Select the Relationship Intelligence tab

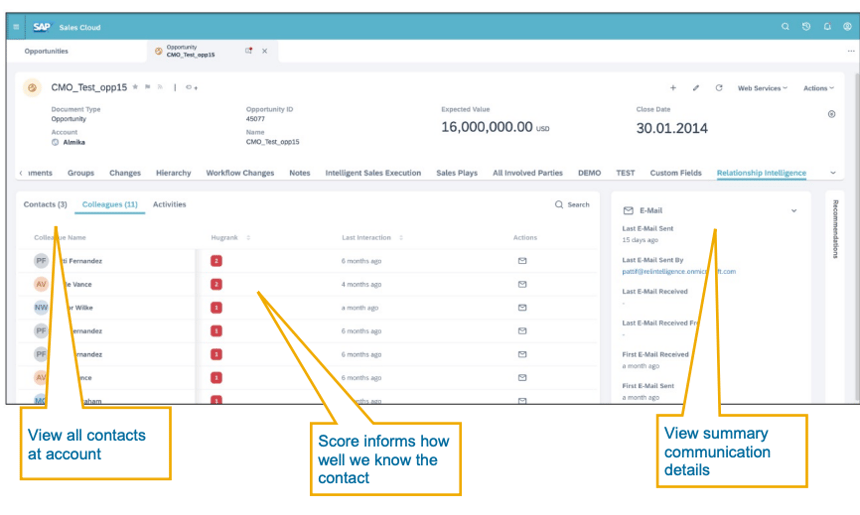pos(761,173)
